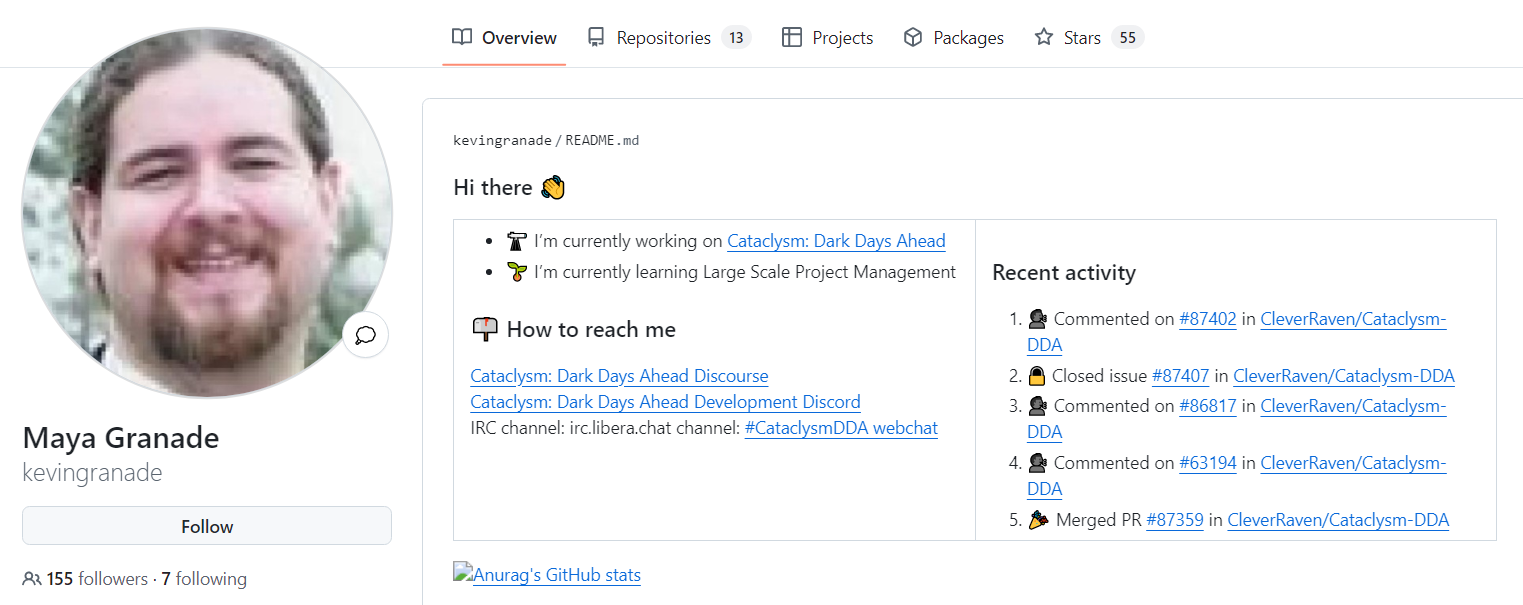Click the Projects table icon
This screenshot has height=605, width=1523.
pos(792,37)
